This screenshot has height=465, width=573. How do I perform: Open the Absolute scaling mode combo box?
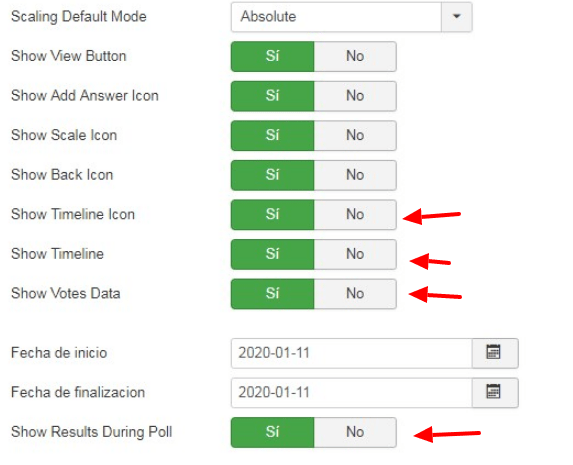[352, 17]
